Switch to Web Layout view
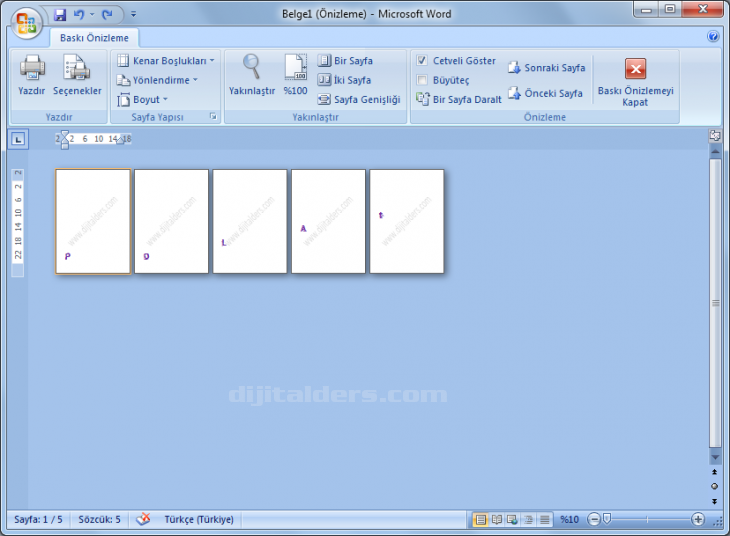Viewport: 730px width, 536px height. 513,520
